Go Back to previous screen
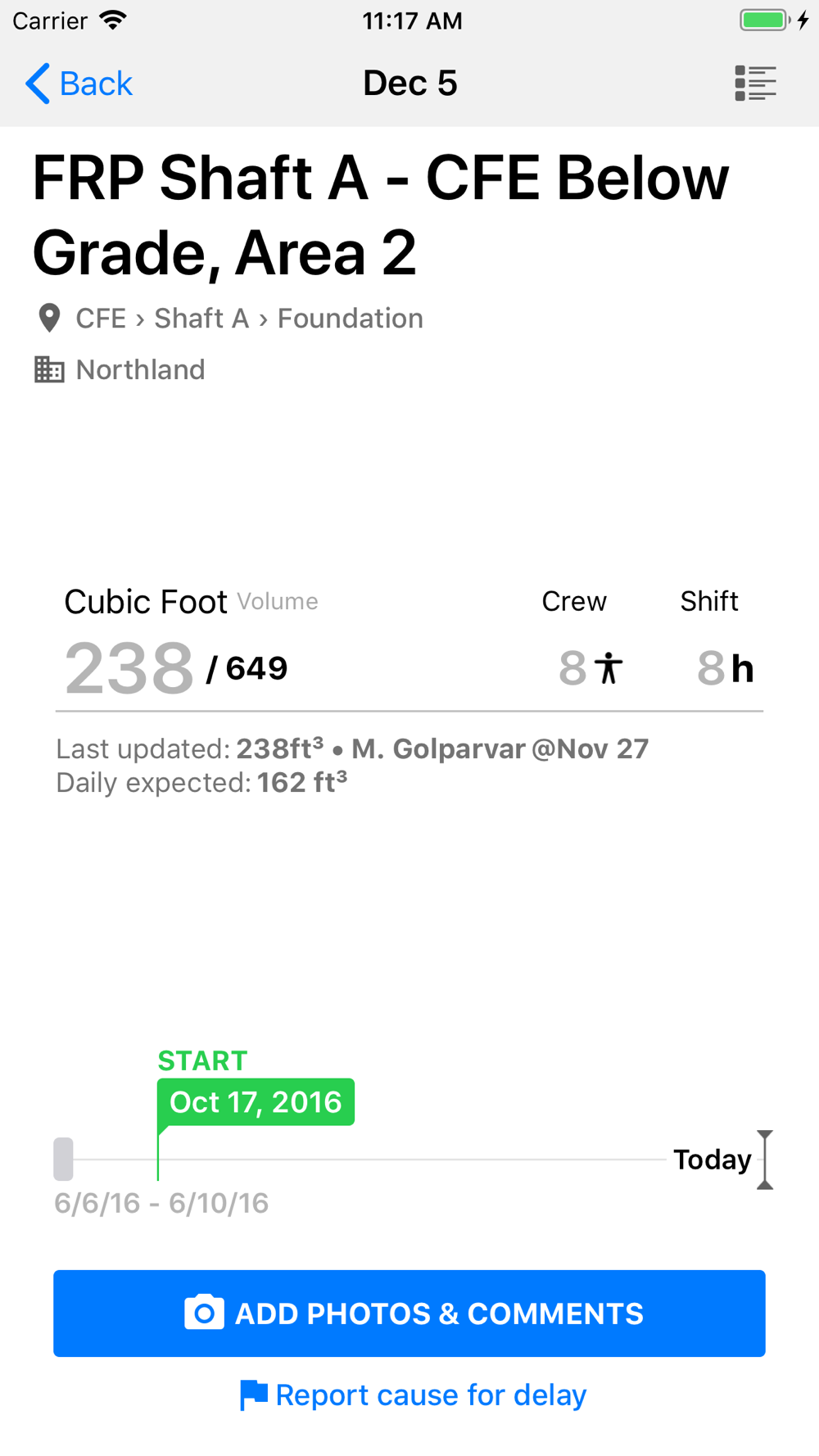The image size is (819, 1456). point(96,84)
